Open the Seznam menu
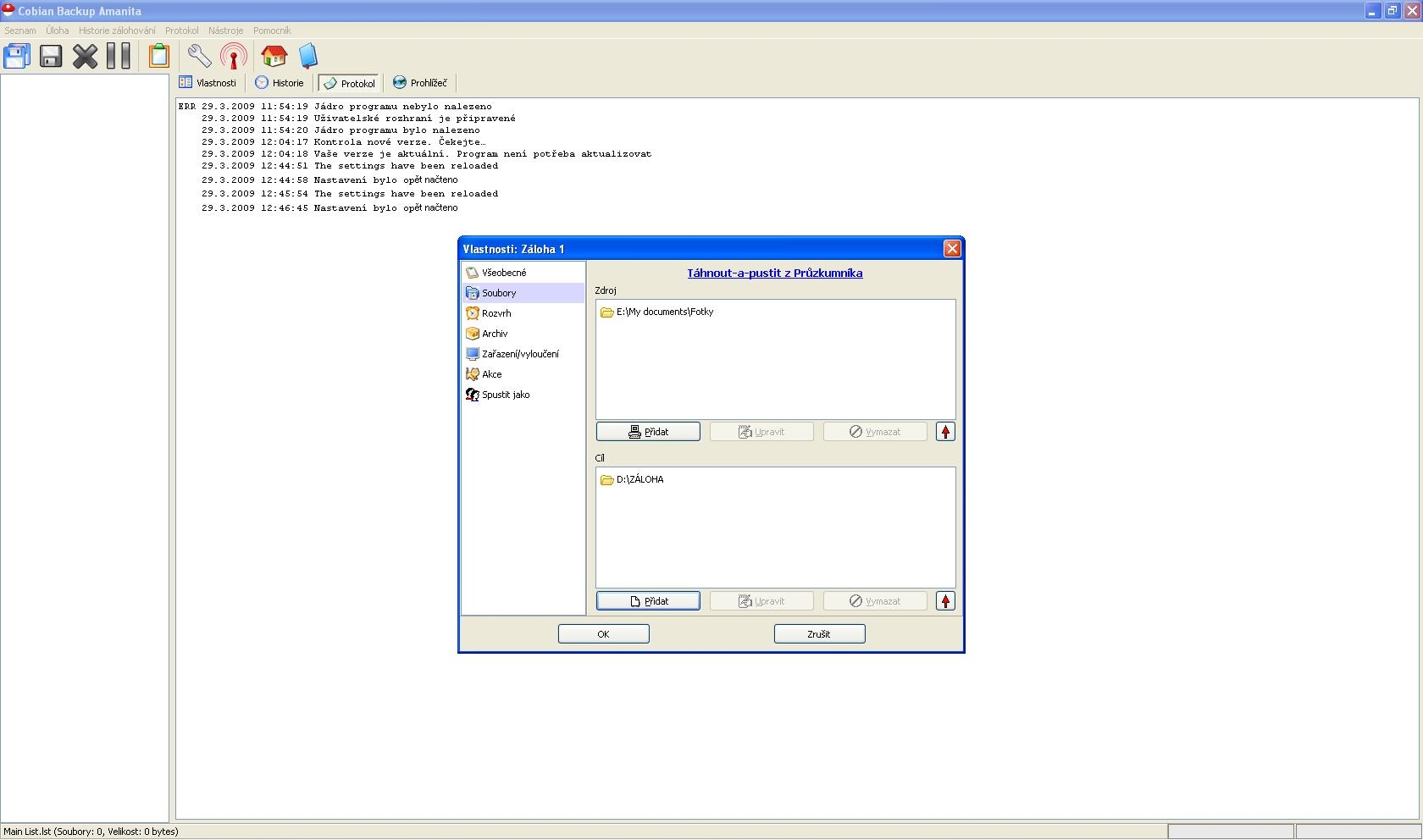This screenshot has width=1423, height=840. click(x=20, y=30)
